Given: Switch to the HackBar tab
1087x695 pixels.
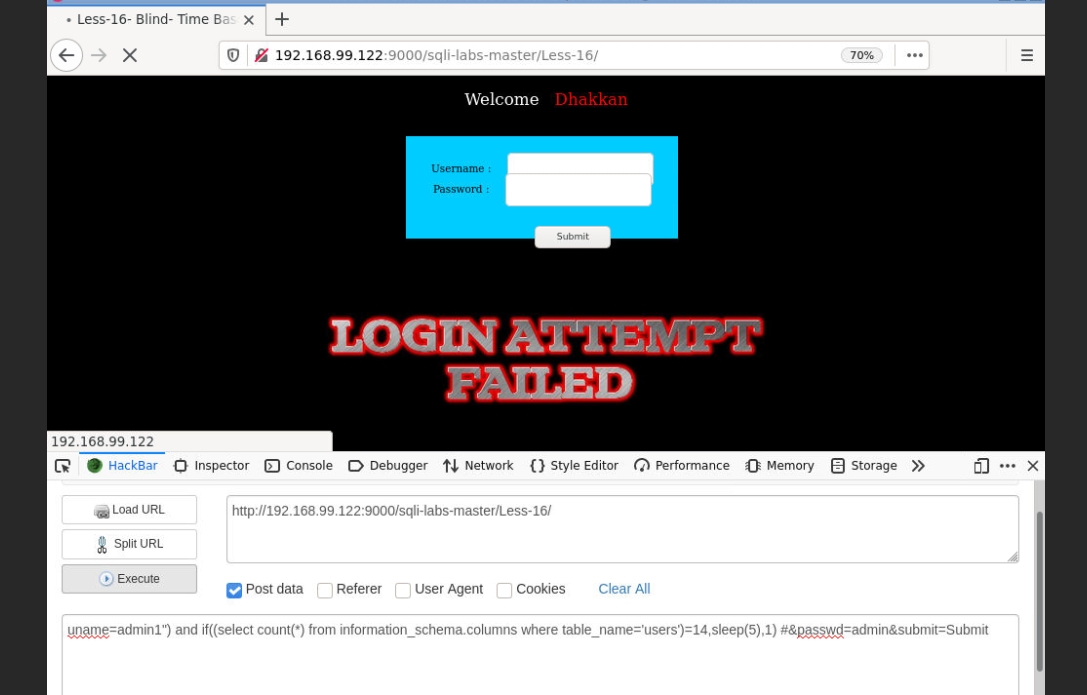Looking at the screenshot, I should pyautogui.click(x=123, y=466).
